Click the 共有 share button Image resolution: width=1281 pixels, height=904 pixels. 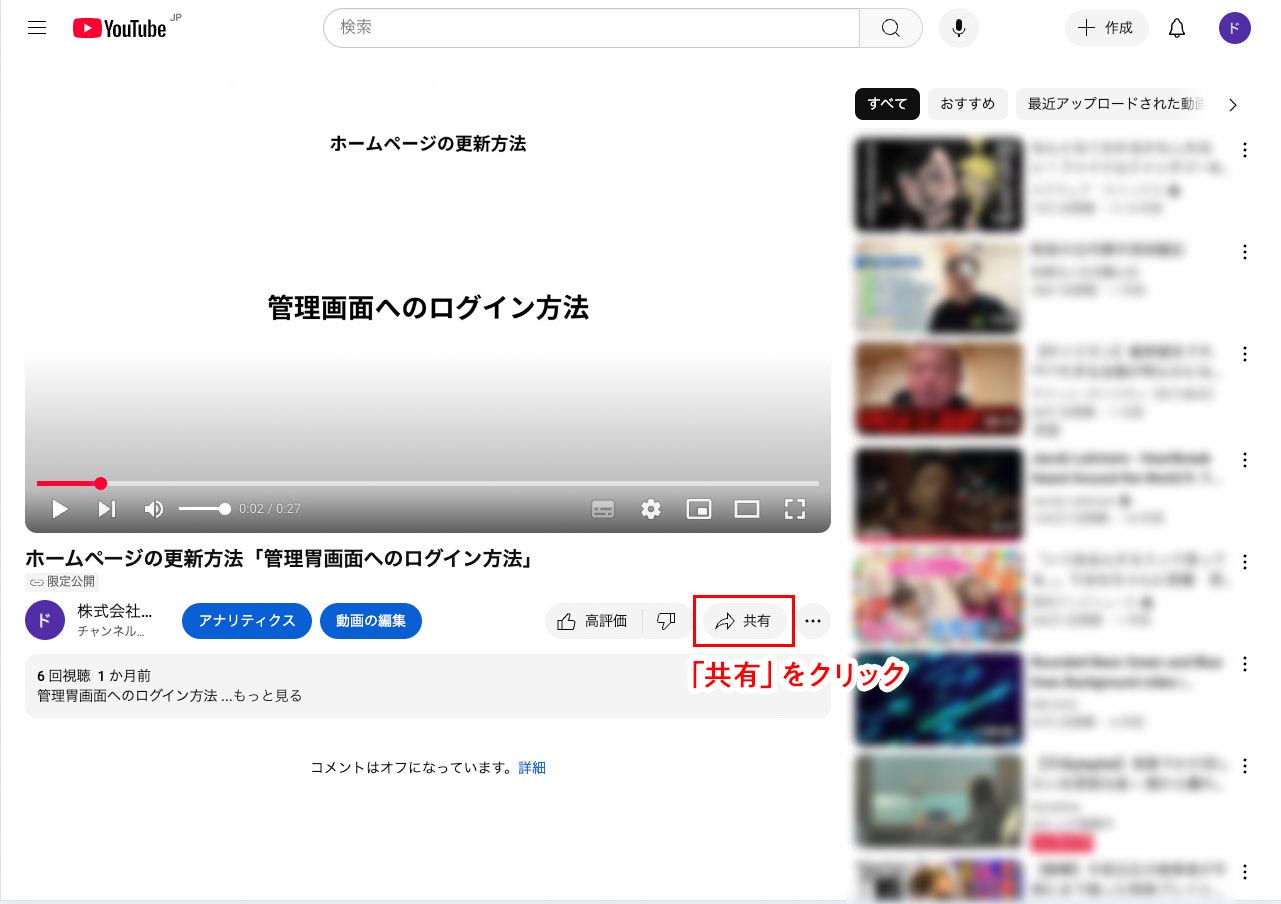[744, 621]
